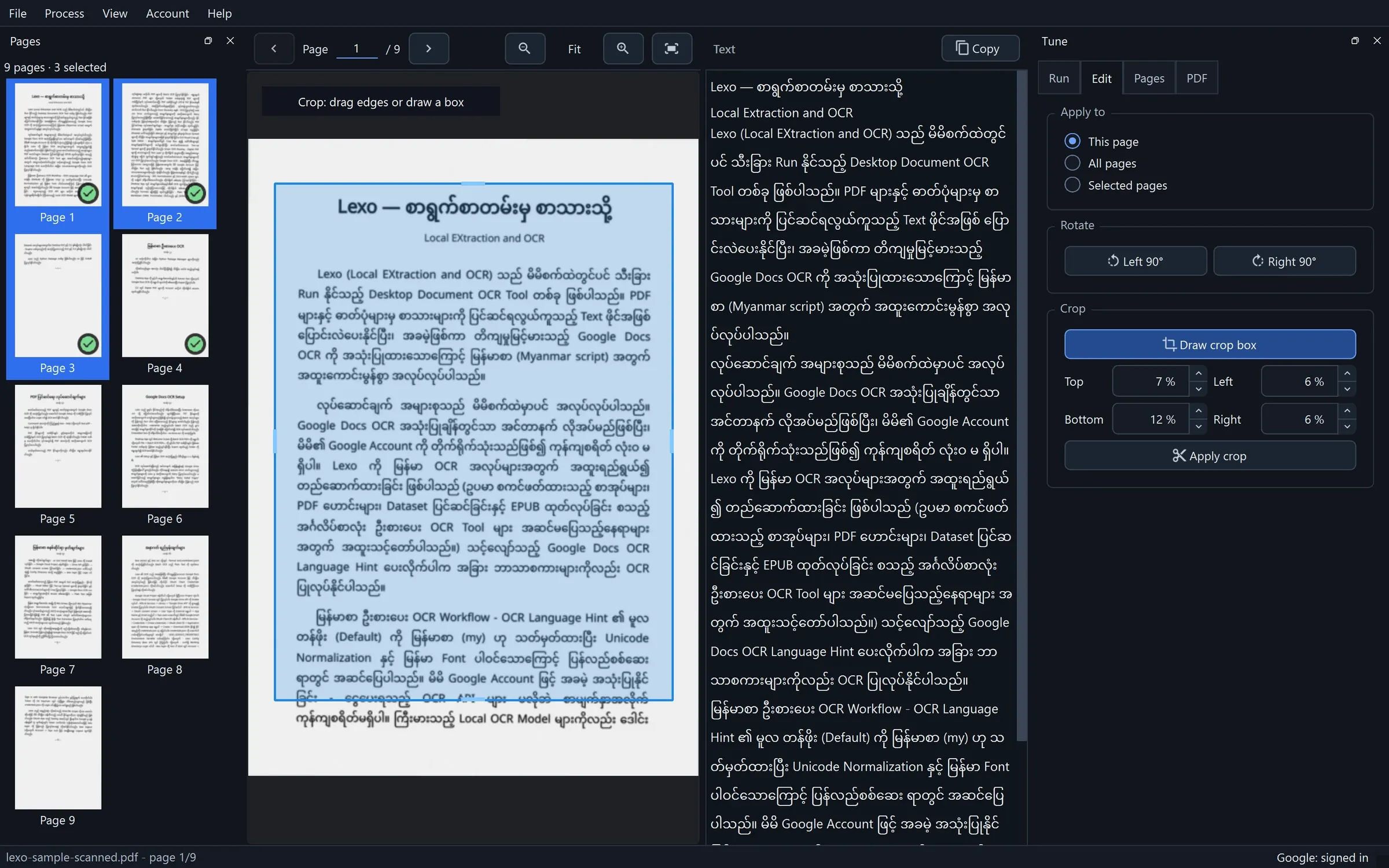Select the Page 7 thumbnail

(x=58, y=606)
